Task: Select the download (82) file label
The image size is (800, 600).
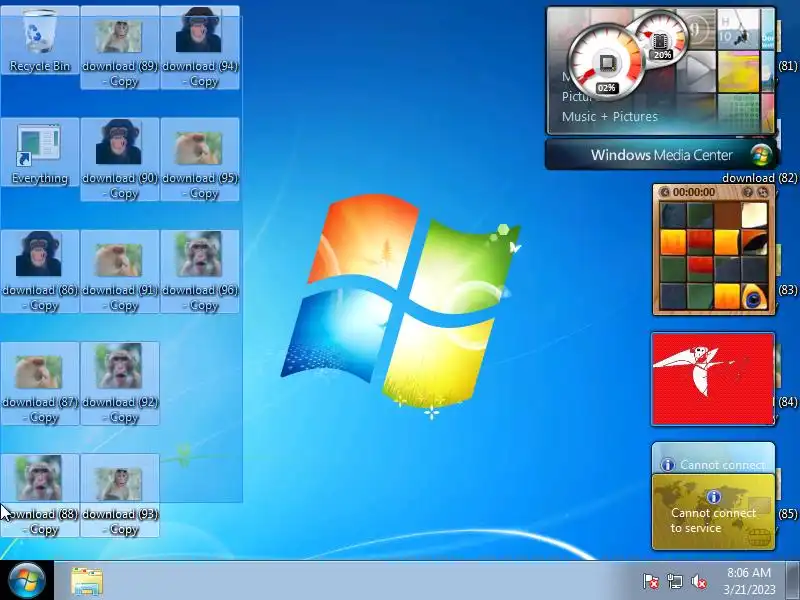Action: coord(759,178)
